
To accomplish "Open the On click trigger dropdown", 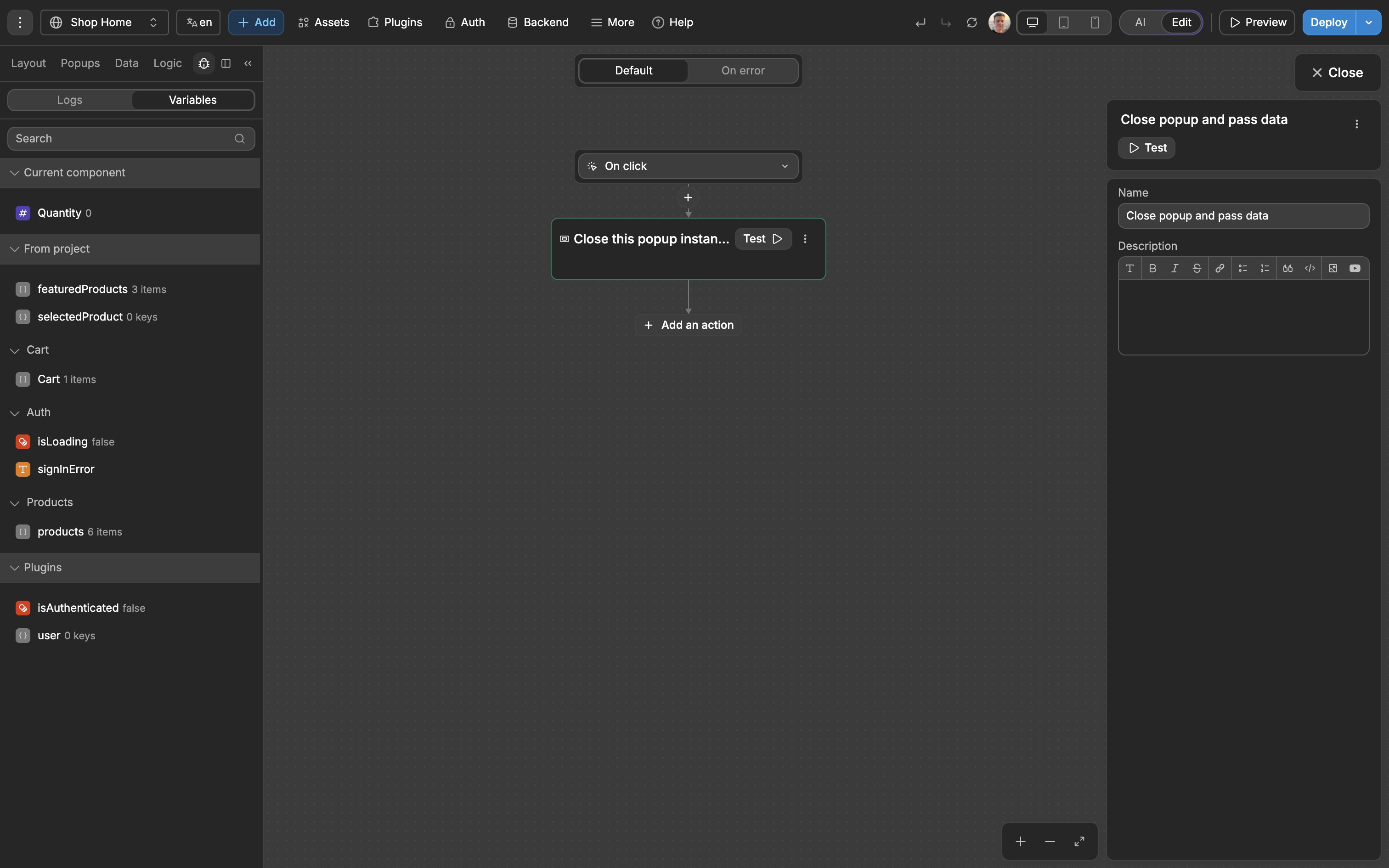I will (688, 166).
